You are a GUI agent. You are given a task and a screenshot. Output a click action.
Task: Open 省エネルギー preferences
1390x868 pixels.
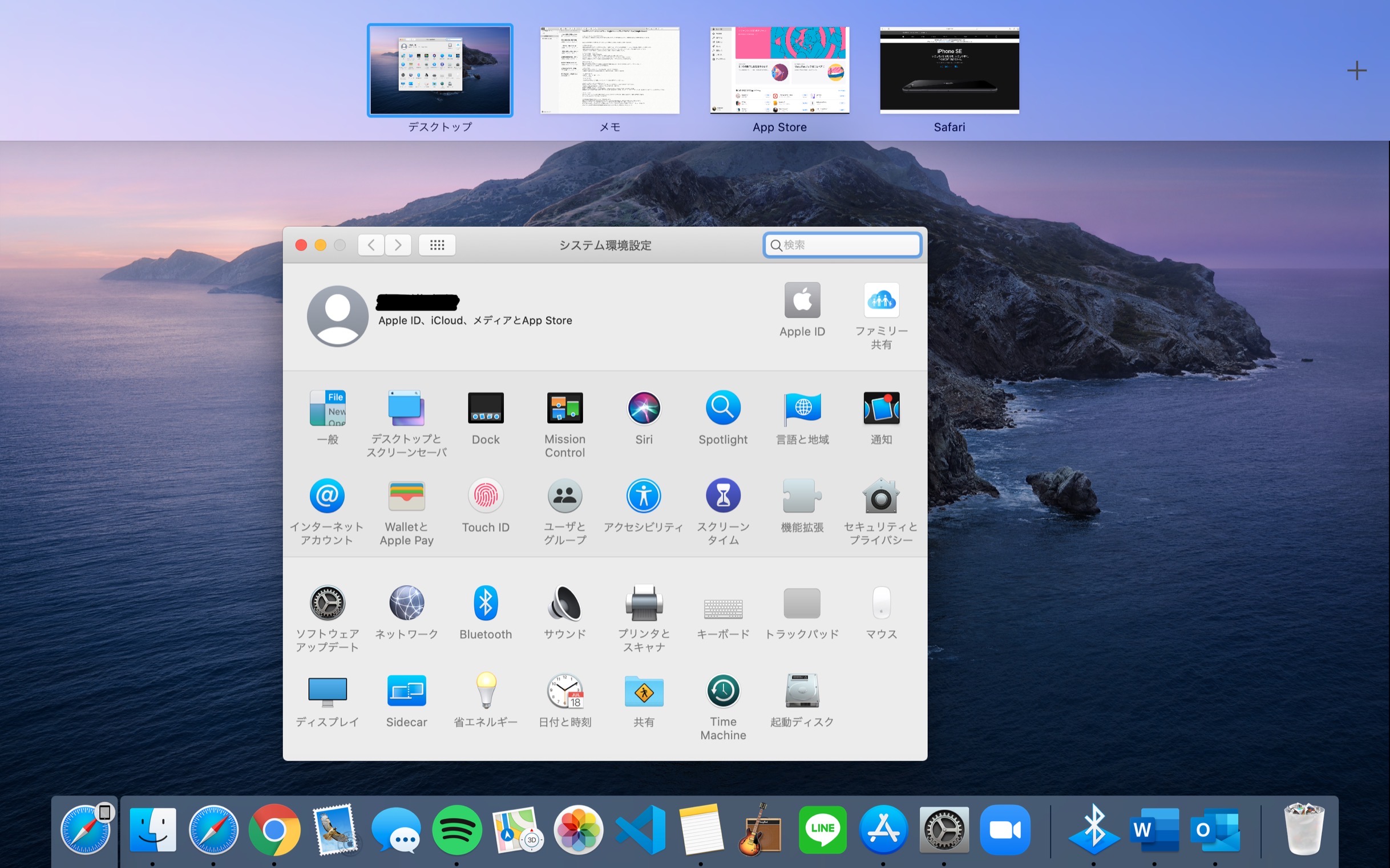pos(486,691)
